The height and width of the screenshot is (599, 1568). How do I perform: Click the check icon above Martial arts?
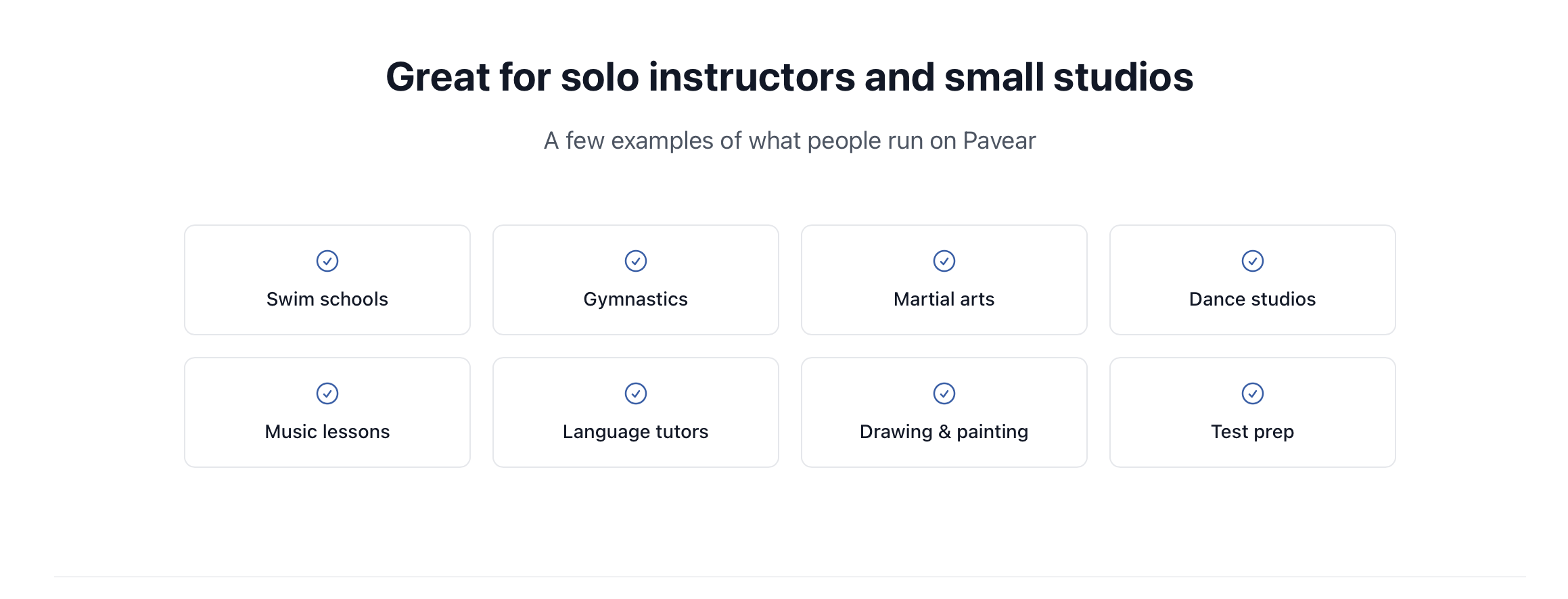point(944,261)
